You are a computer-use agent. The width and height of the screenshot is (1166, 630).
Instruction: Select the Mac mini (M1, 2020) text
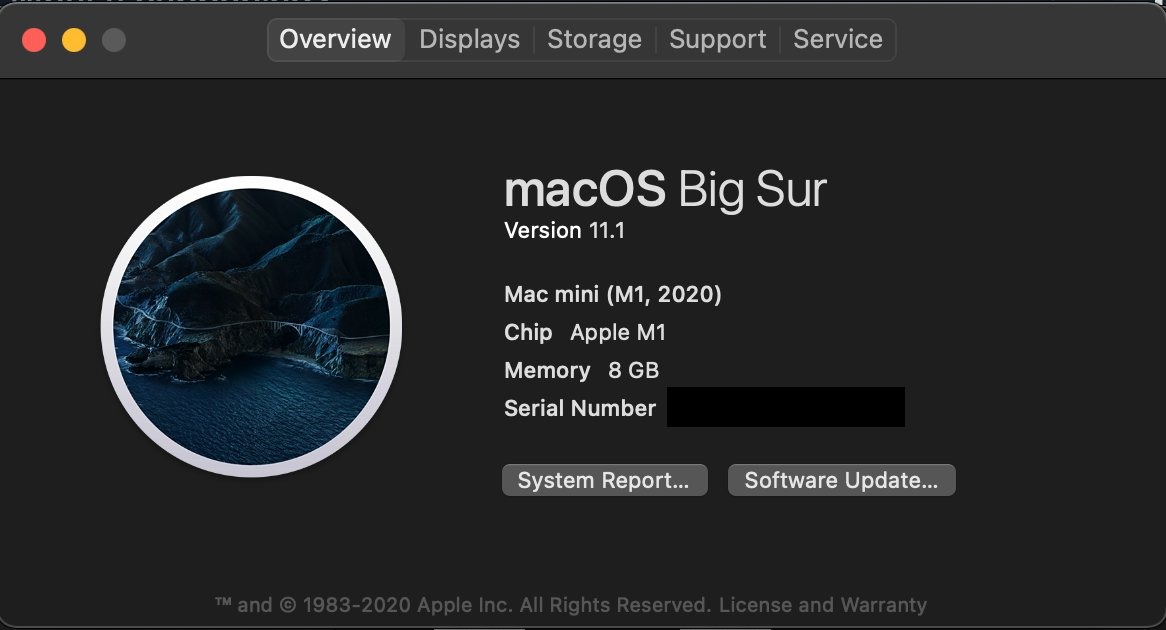tap(613, 295)
